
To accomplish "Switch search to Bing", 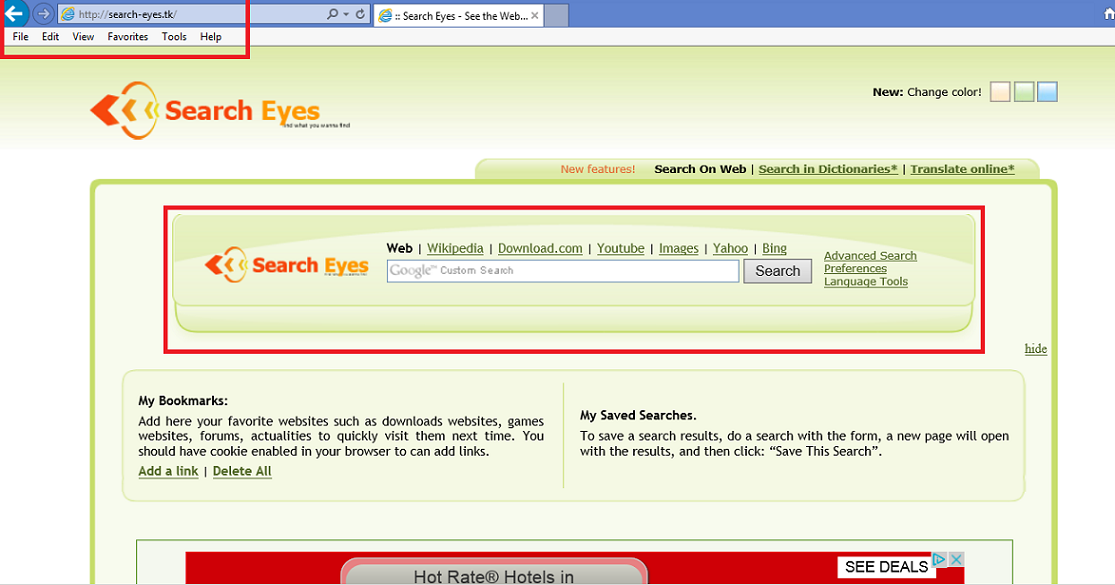I will click(x=774, y=248).
